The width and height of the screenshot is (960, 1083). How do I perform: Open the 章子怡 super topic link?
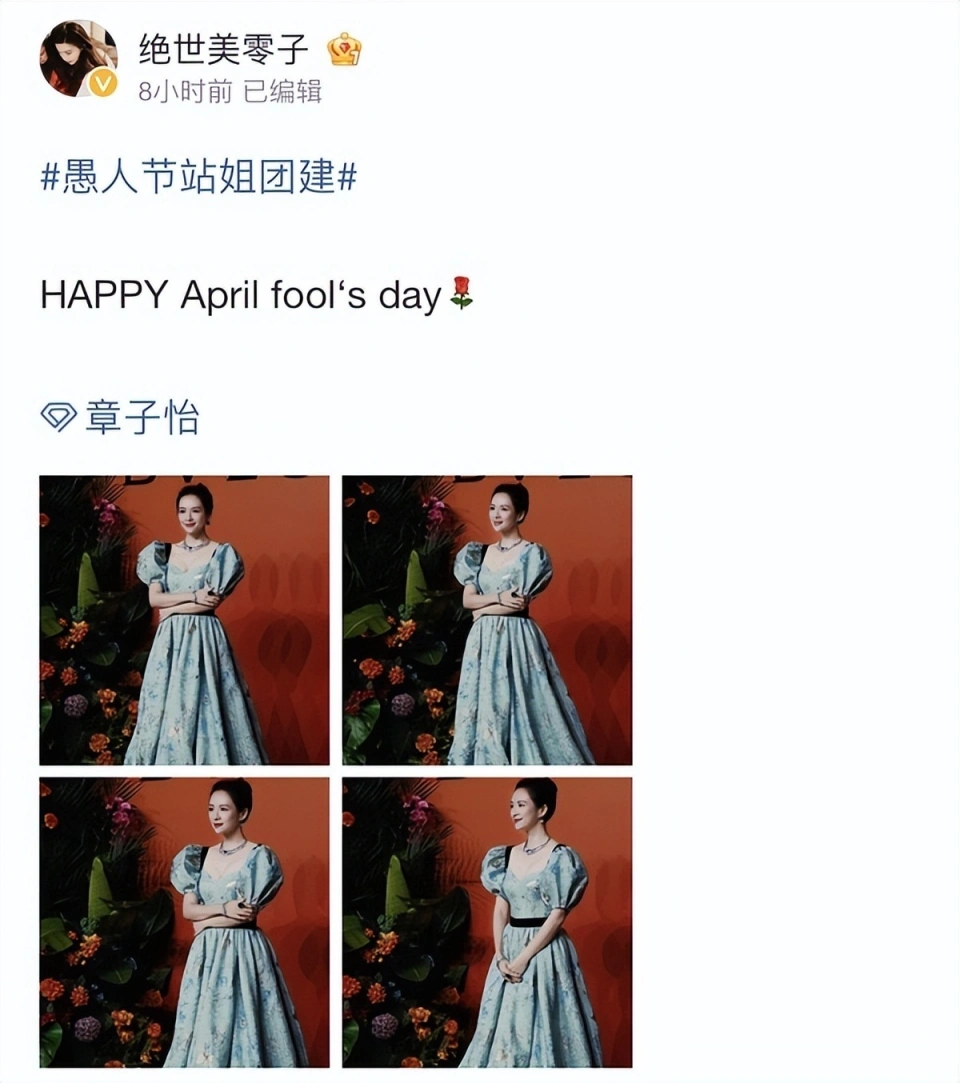click(x=142, y=417)
